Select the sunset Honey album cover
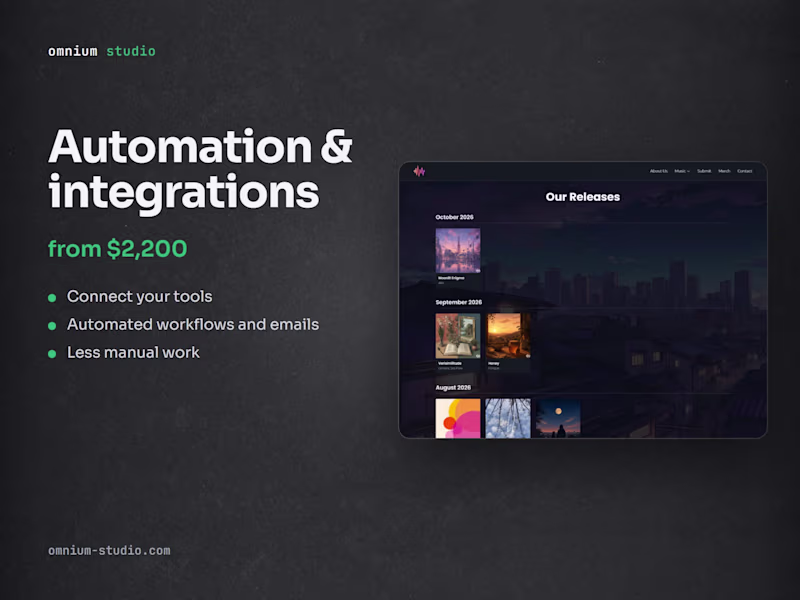The width and height of the screenshot is (800, 600). point(508,336)
